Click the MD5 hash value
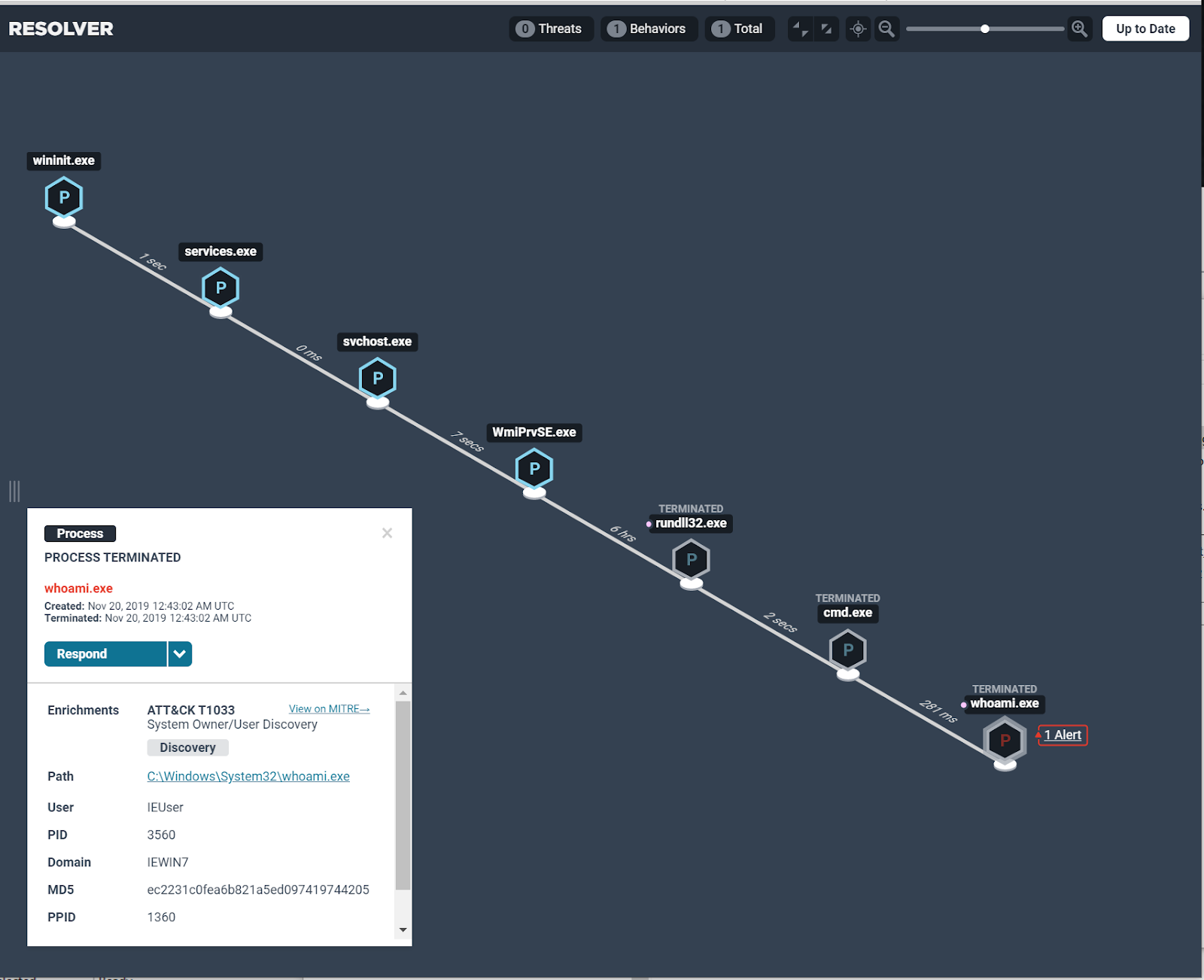Screen dimensions: 1204x980 258,890
